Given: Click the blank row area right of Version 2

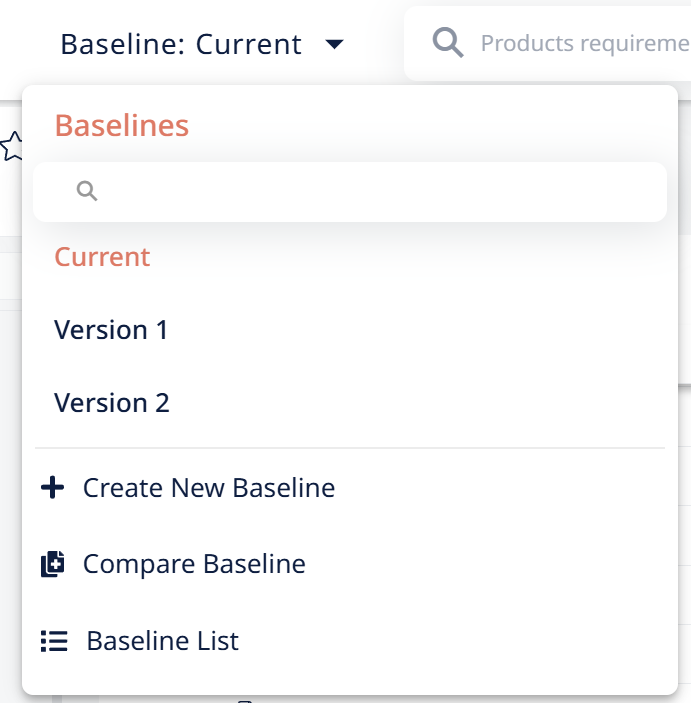Looking at the screenshot, I should (x=417, y=403).
